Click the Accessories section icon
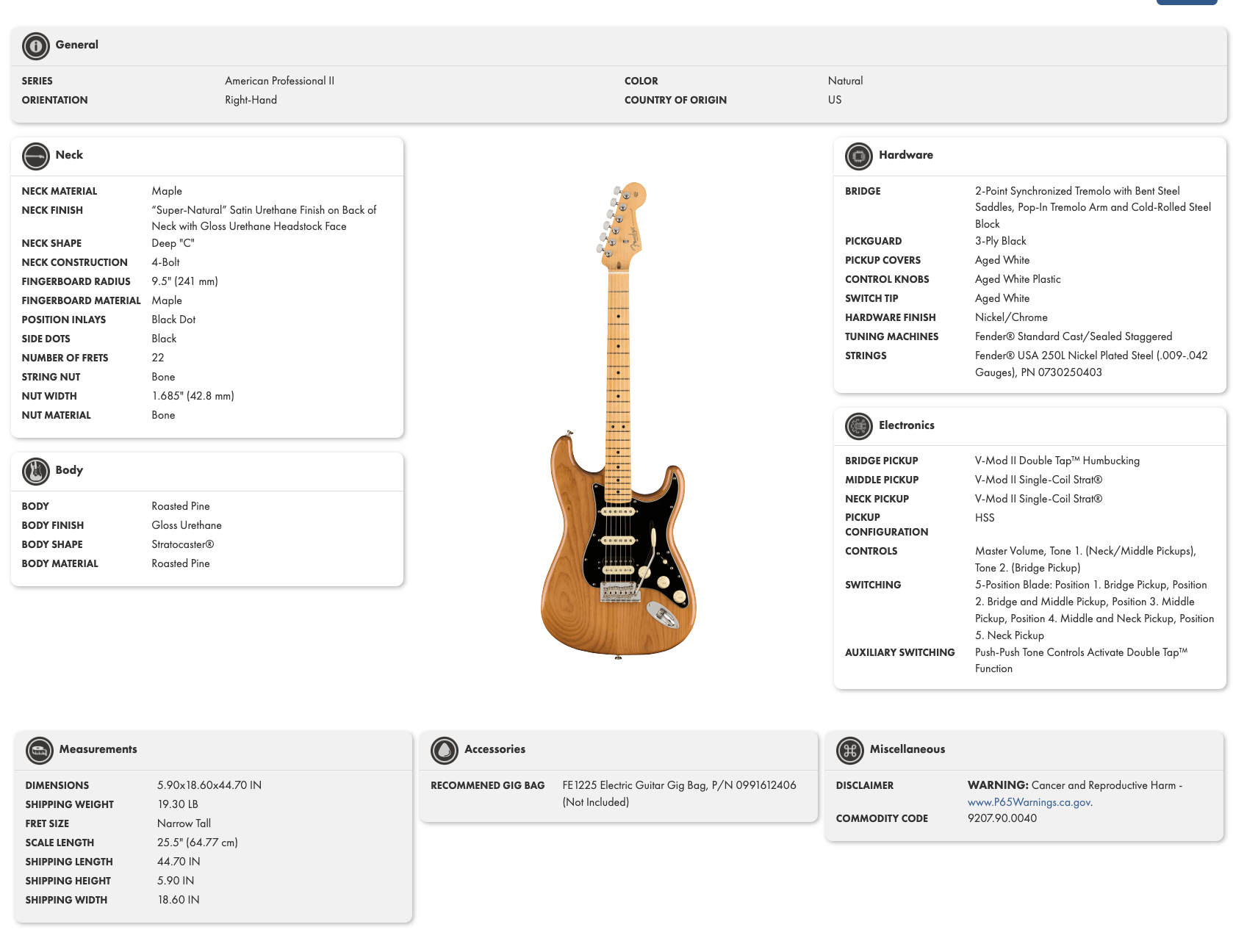The height and width of the screenshot is (952, 1233). (x=445, y=750)
